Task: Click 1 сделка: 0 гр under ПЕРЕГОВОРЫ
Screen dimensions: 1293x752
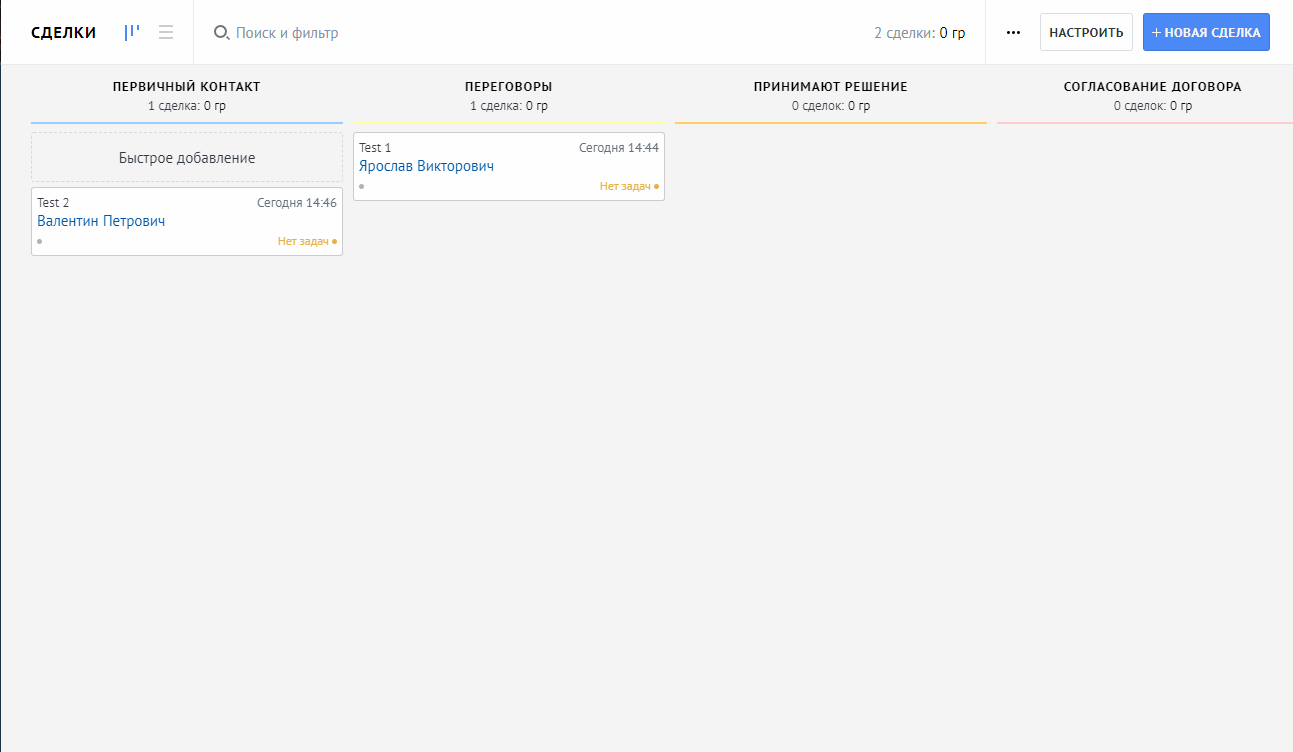Action: (509, 106)
